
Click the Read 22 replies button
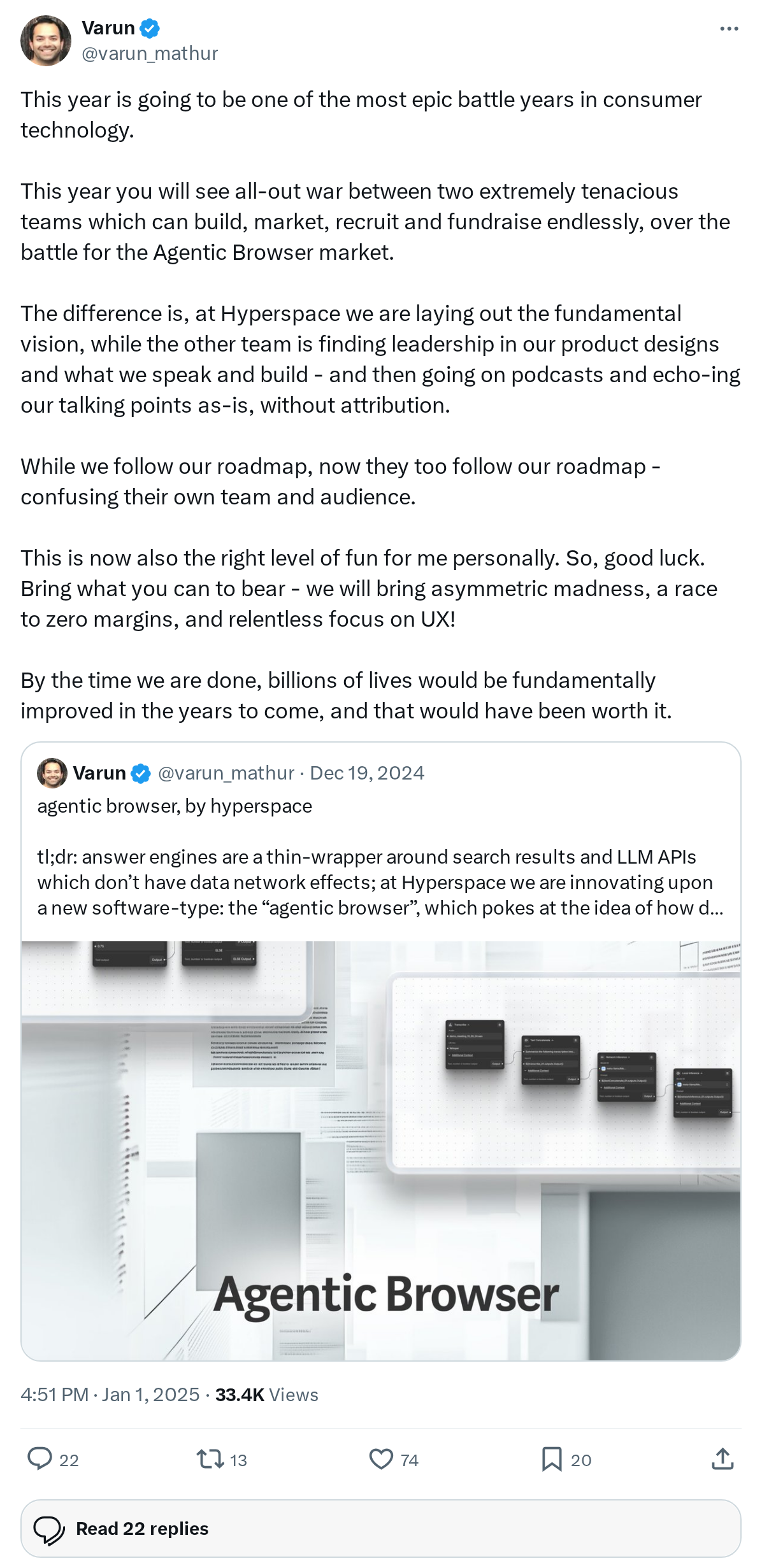click(381, 1529)
